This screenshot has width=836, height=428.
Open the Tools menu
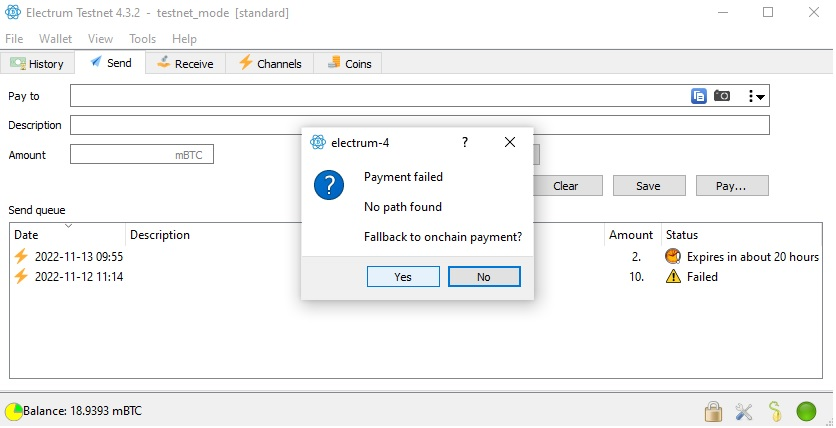pyautogui.click(x=142, y=39)
